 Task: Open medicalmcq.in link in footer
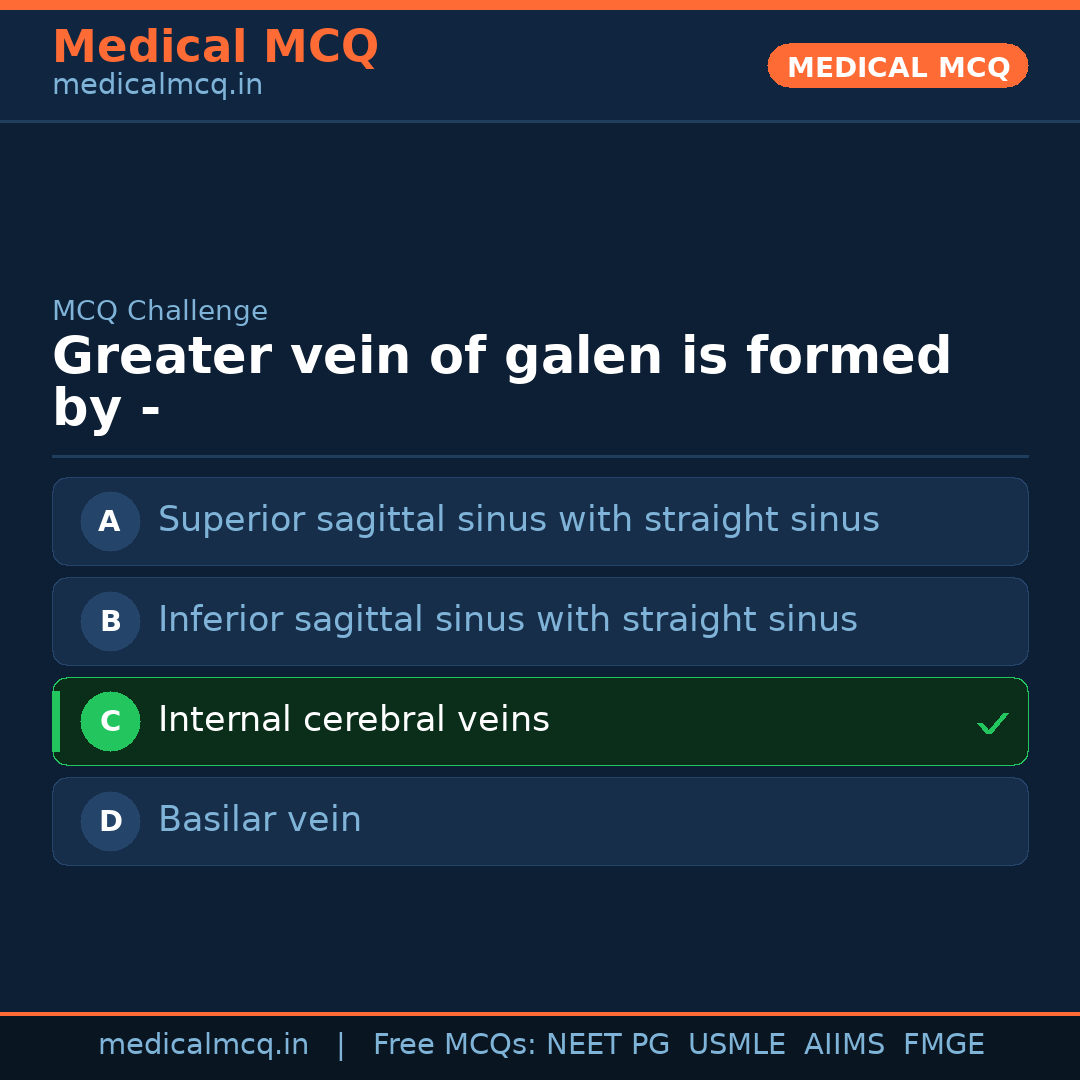coord(203,1045)
